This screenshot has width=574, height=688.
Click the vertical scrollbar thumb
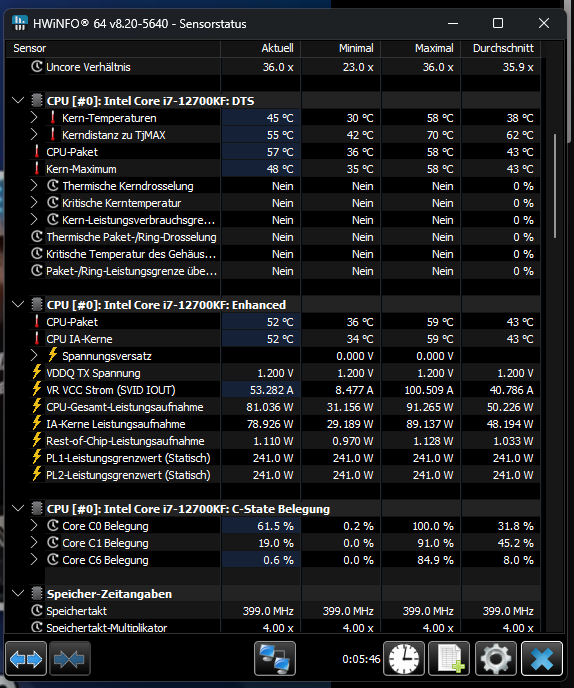pyautogui.click(x=555, y=186)
